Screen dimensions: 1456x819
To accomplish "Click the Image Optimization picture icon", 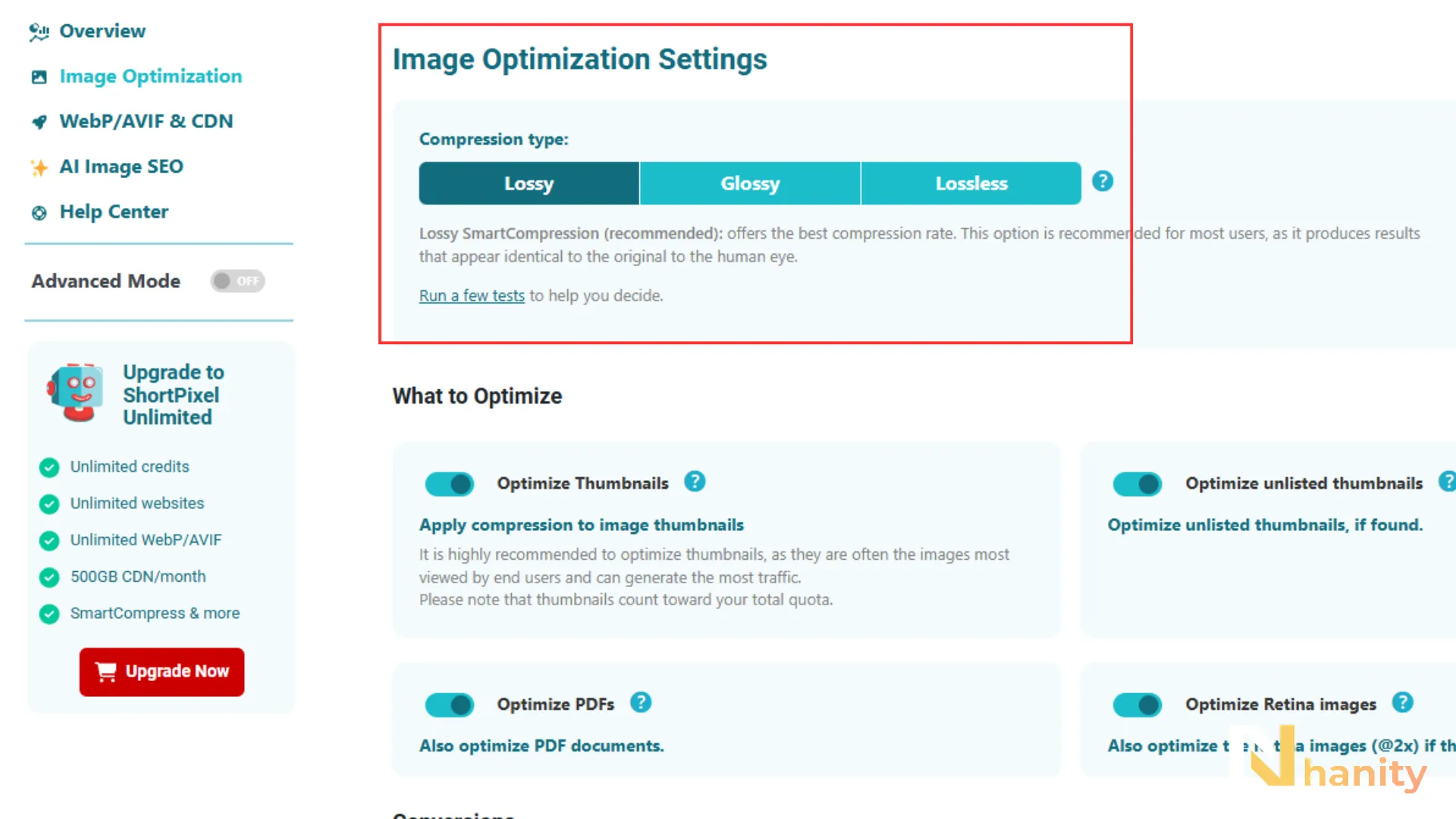I will (39, 77).
